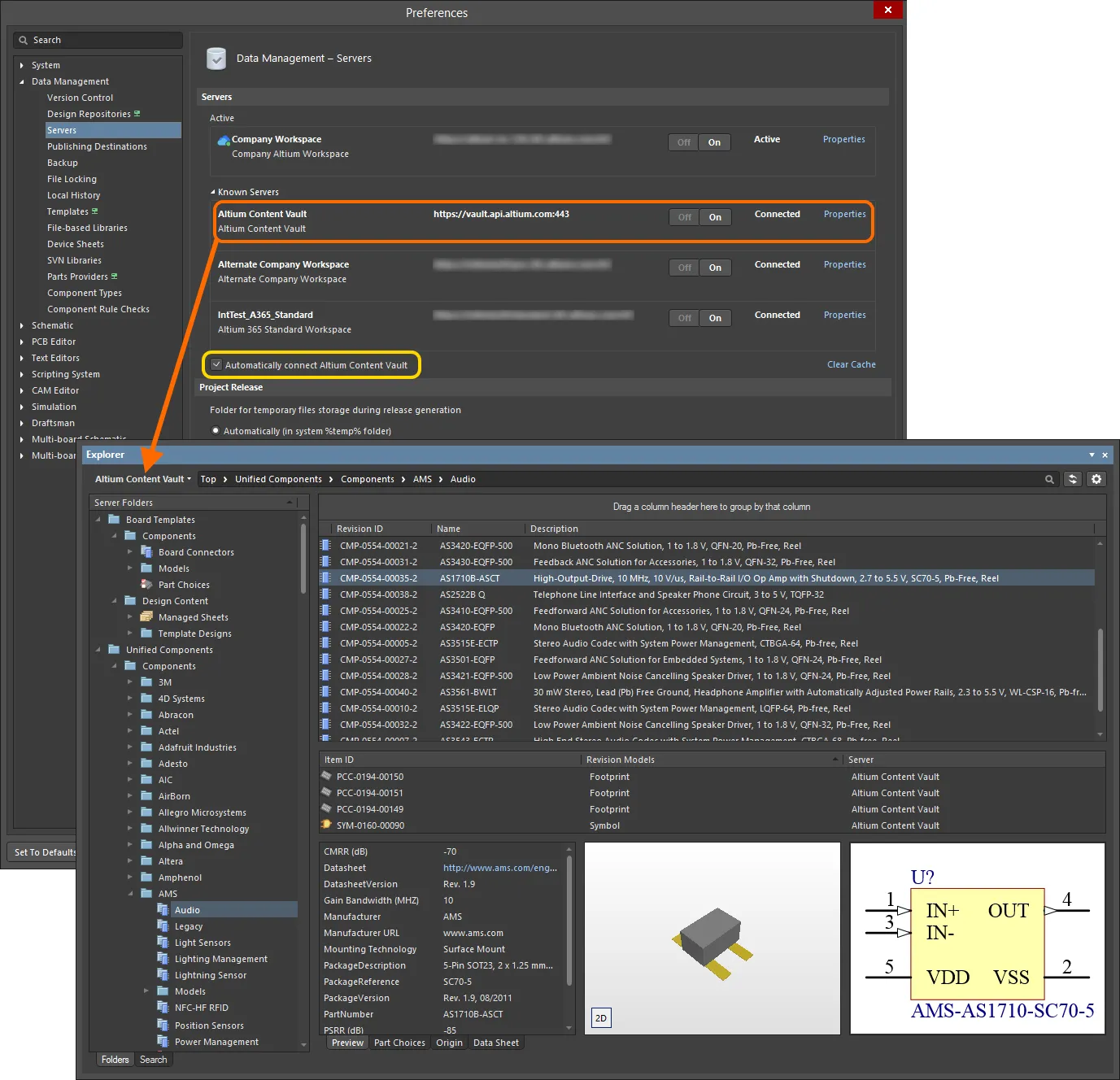
Task: Click the symbol icon for SYM-0160-00090
Action: (x=326, y=825)
